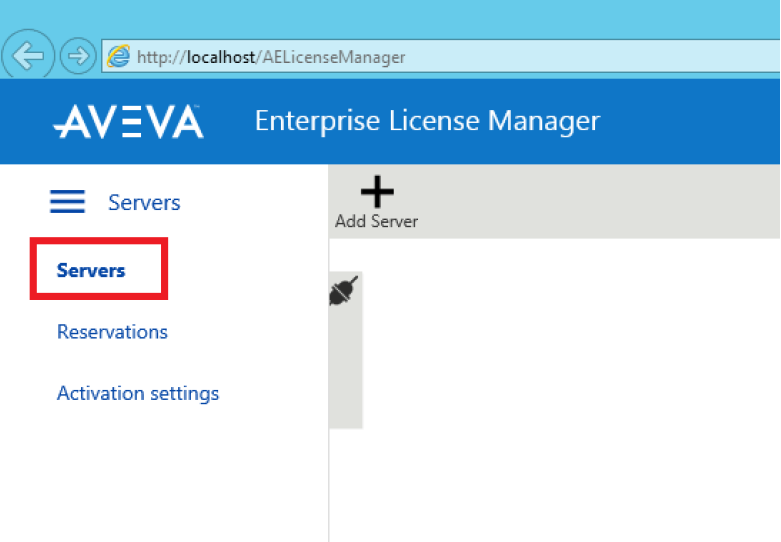Open Activation settings
781x542 pixels.
138,394
